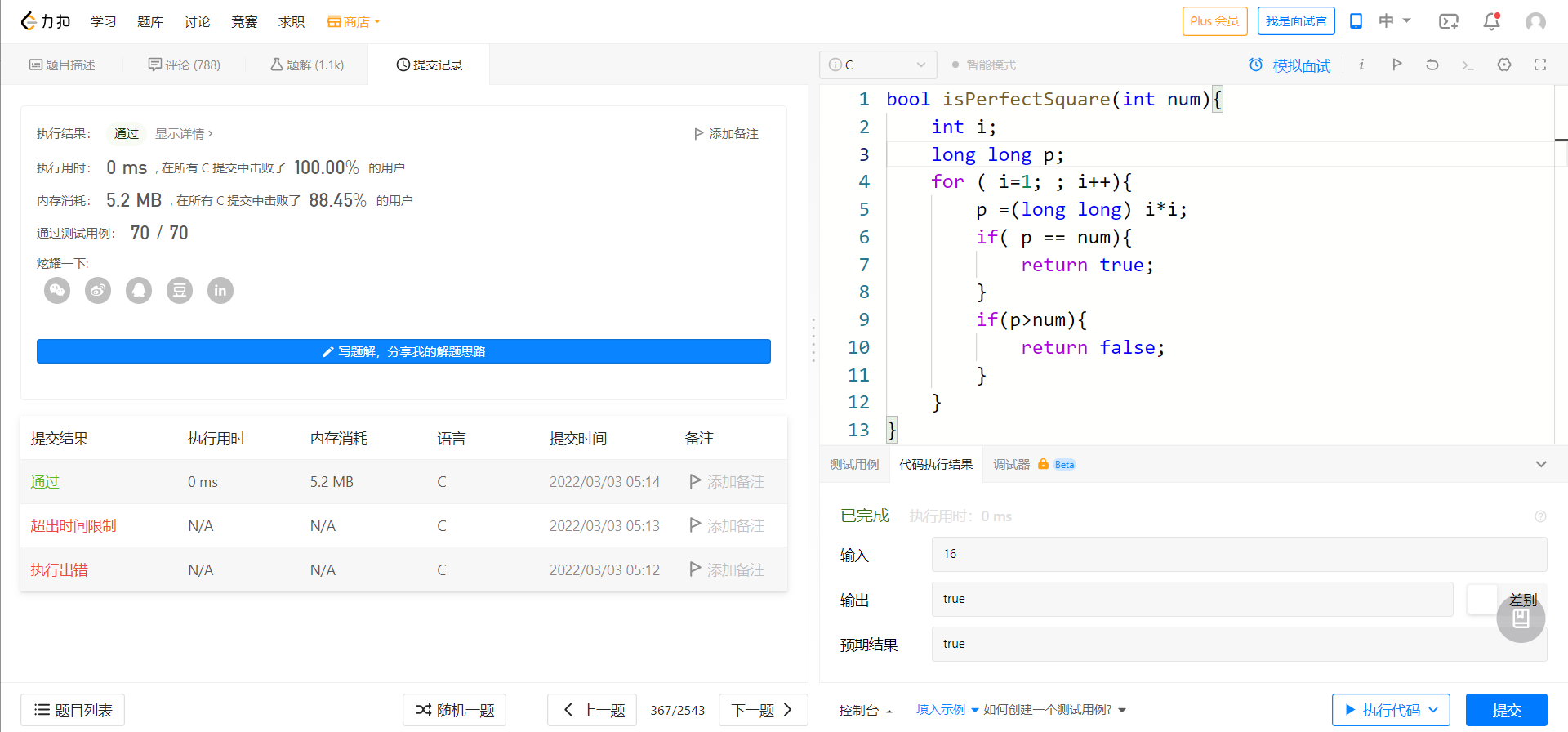Switch to the 题解 (1.1k) tab
This screenshot has width=1568, height=732.
(307, 65)
